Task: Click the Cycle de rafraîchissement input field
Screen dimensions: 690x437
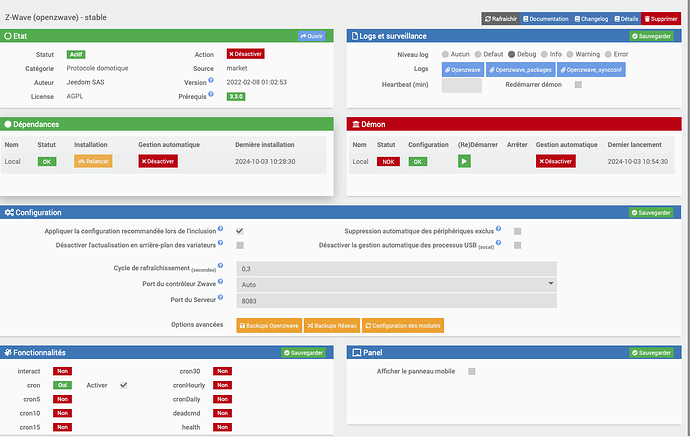Action: 396,268
